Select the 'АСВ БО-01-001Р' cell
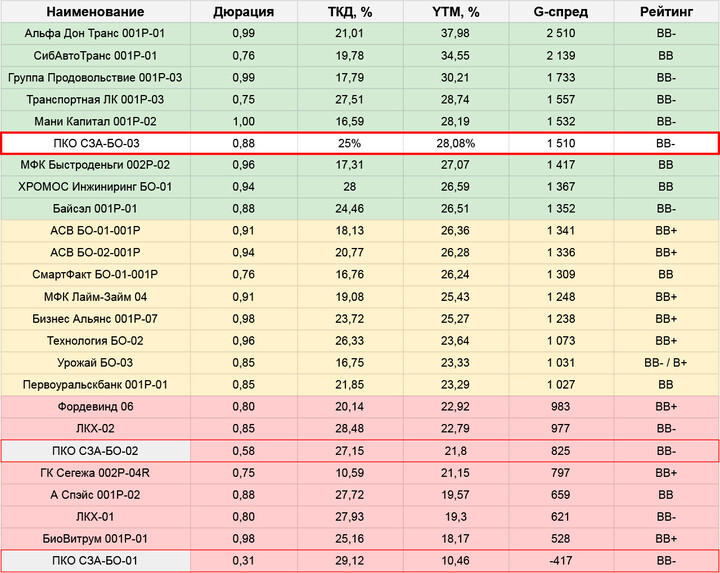This screenshot has height=573, width=720. click(96, 230)
